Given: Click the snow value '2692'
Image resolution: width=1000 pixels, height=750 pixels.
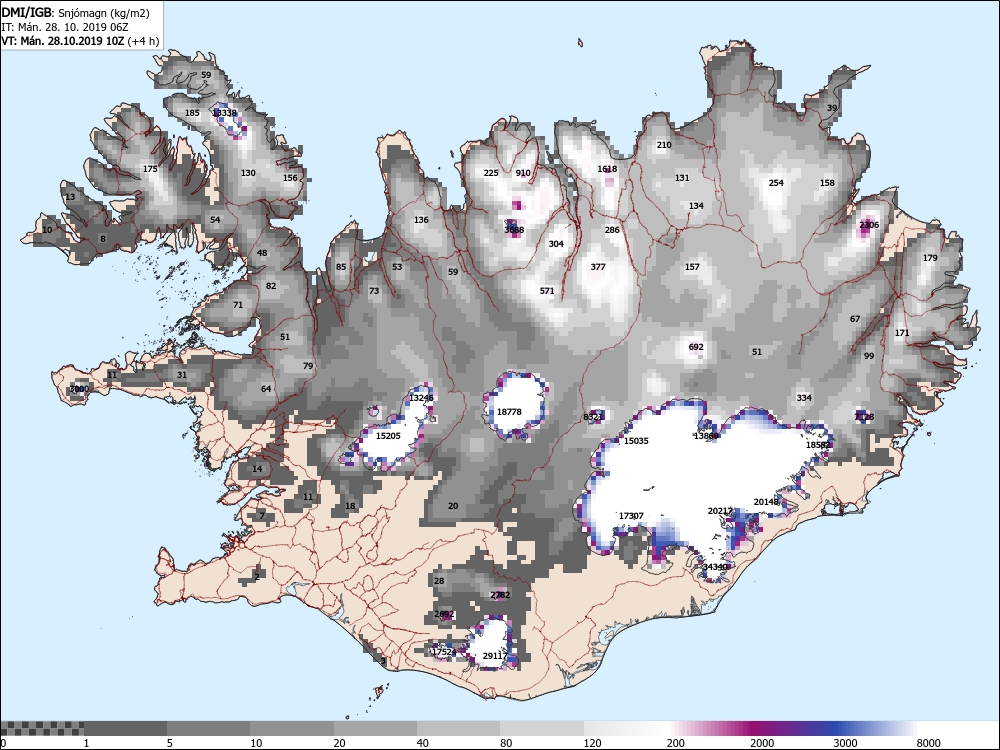Looking at the screenshot, I should [444, 614].
